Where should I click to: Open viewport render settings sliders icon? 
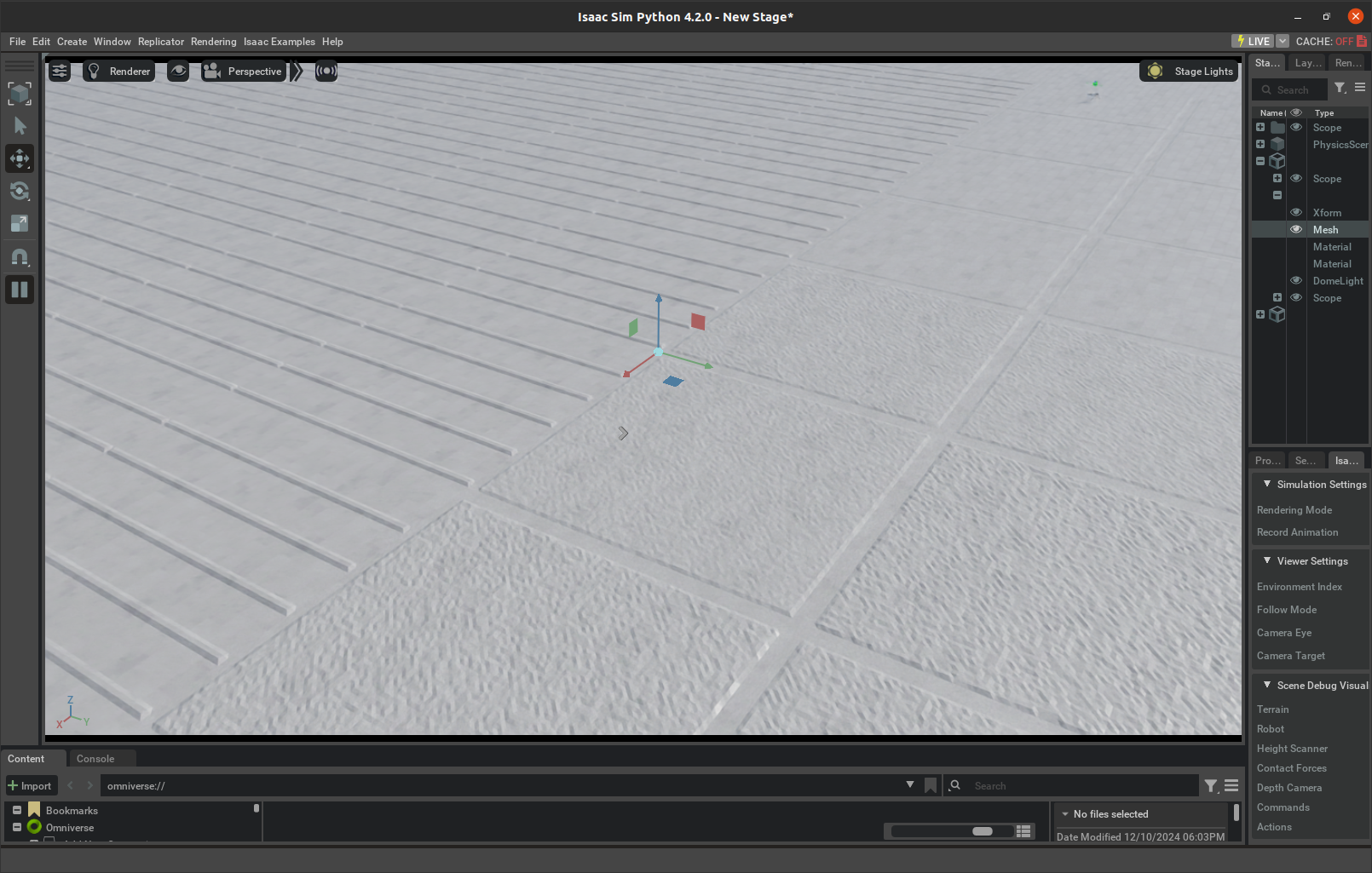coord(59,72)
